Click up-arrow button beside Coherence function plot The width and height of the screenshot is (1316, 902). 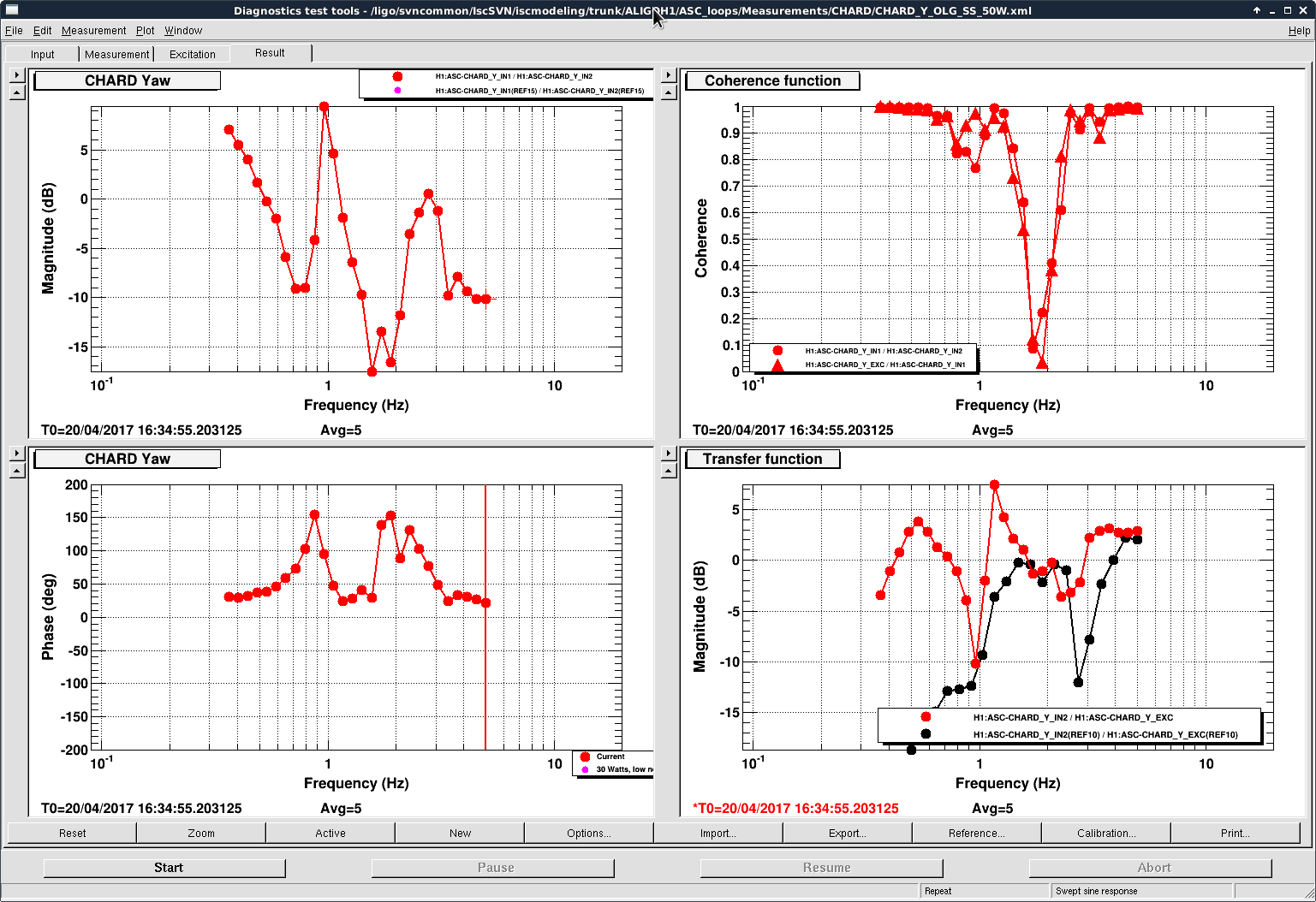(669, 92)
